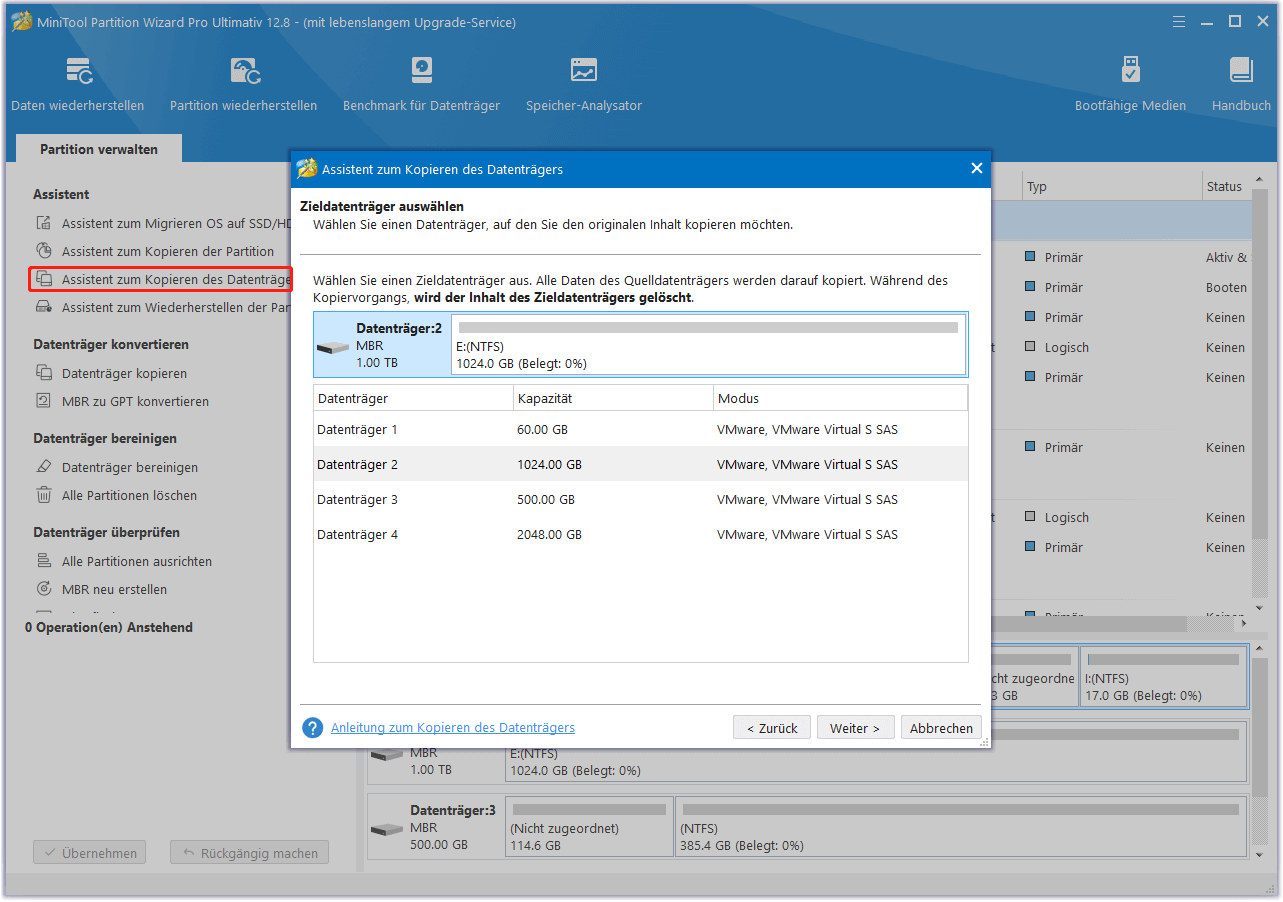Viewport: 1283px width, 902px height.
Task: Open Partition wiederherstellen tool
Action: [x=243, y=84]
